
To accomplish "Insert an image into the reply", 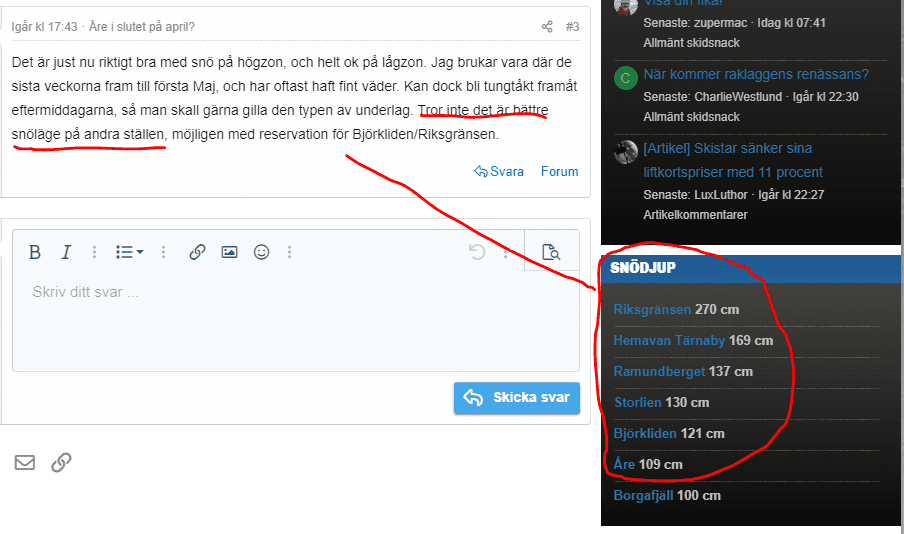I will tap(229, 252).
